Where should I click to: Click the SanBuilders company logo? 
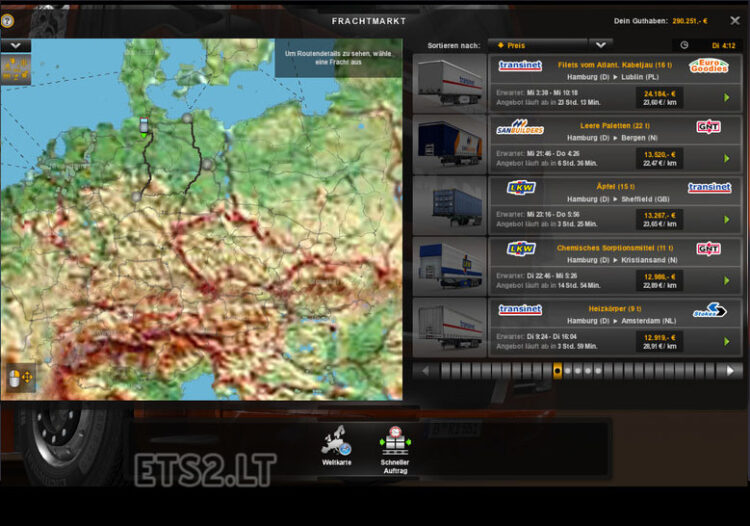click(x=520, y=127)
